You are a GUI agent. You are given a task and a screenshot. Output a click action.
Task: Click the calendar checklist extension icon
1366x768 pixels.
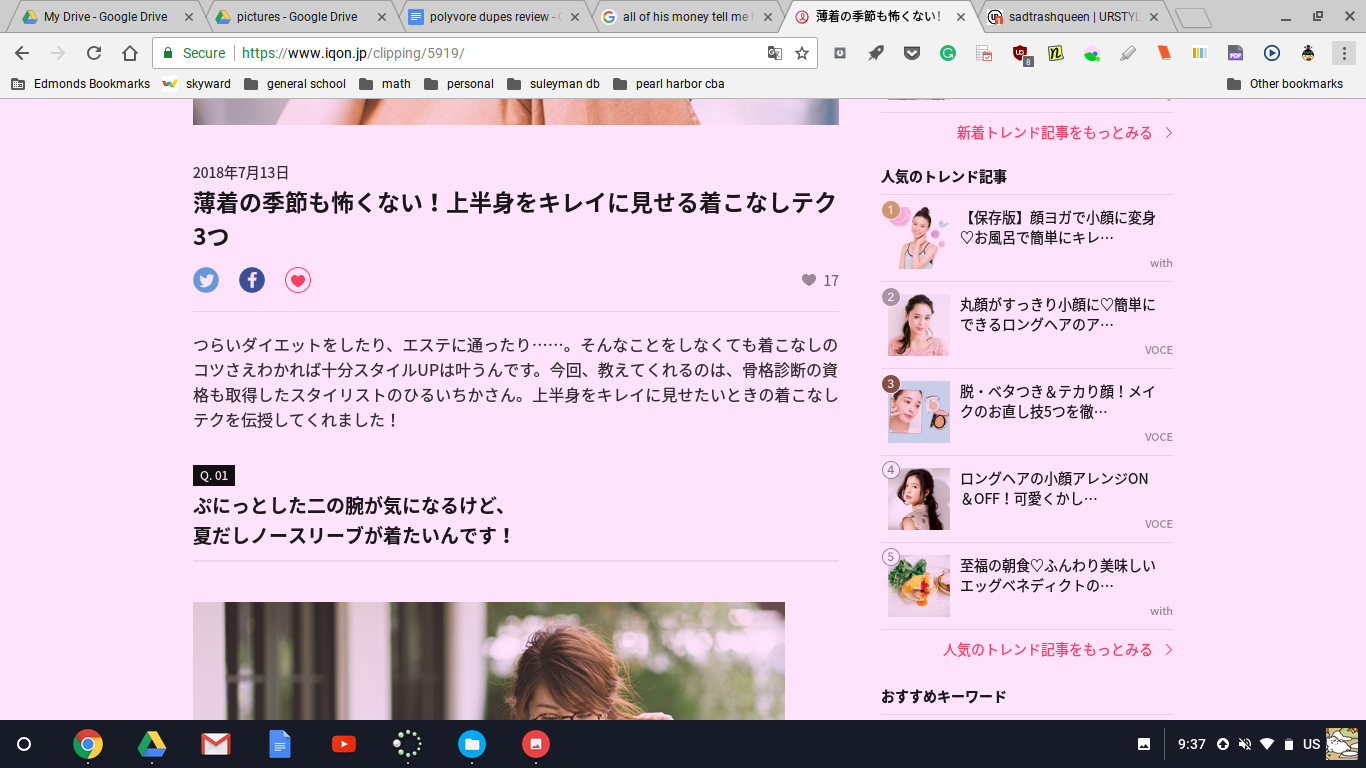984,53
